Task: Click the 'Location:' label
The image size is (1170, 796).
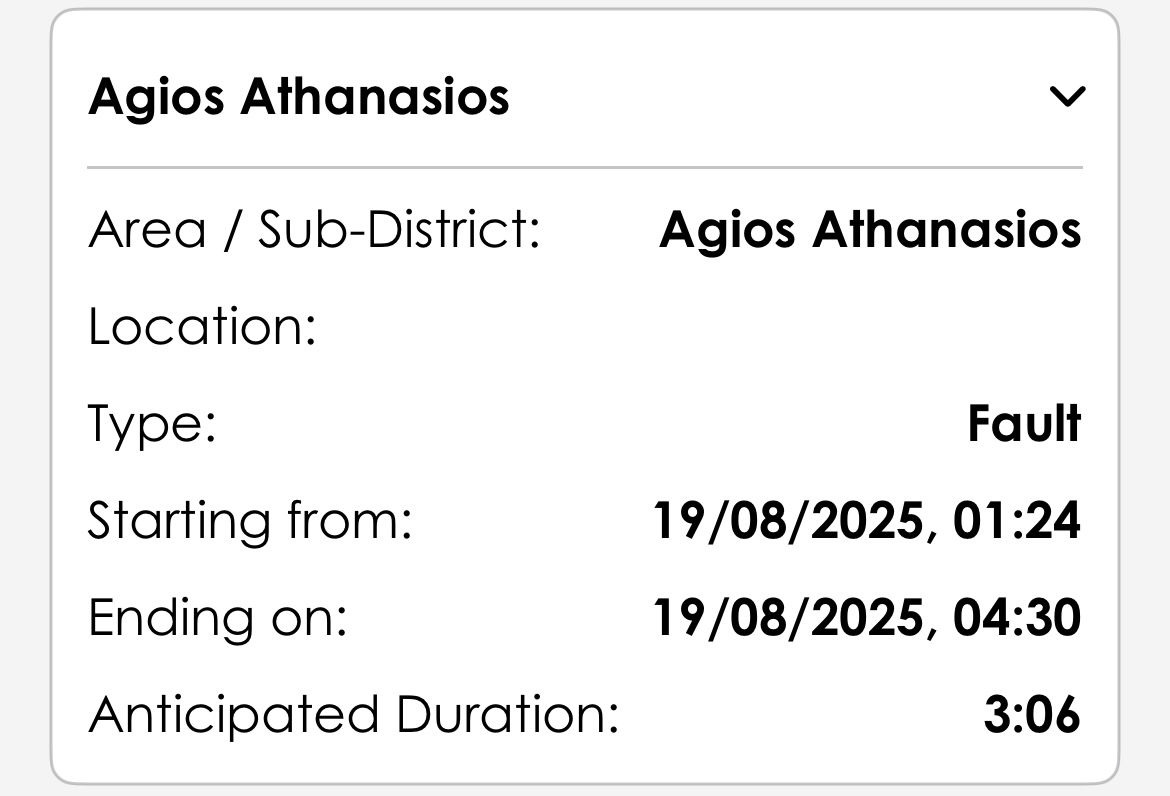Action: pyautogui.click(x=202, y=327)
